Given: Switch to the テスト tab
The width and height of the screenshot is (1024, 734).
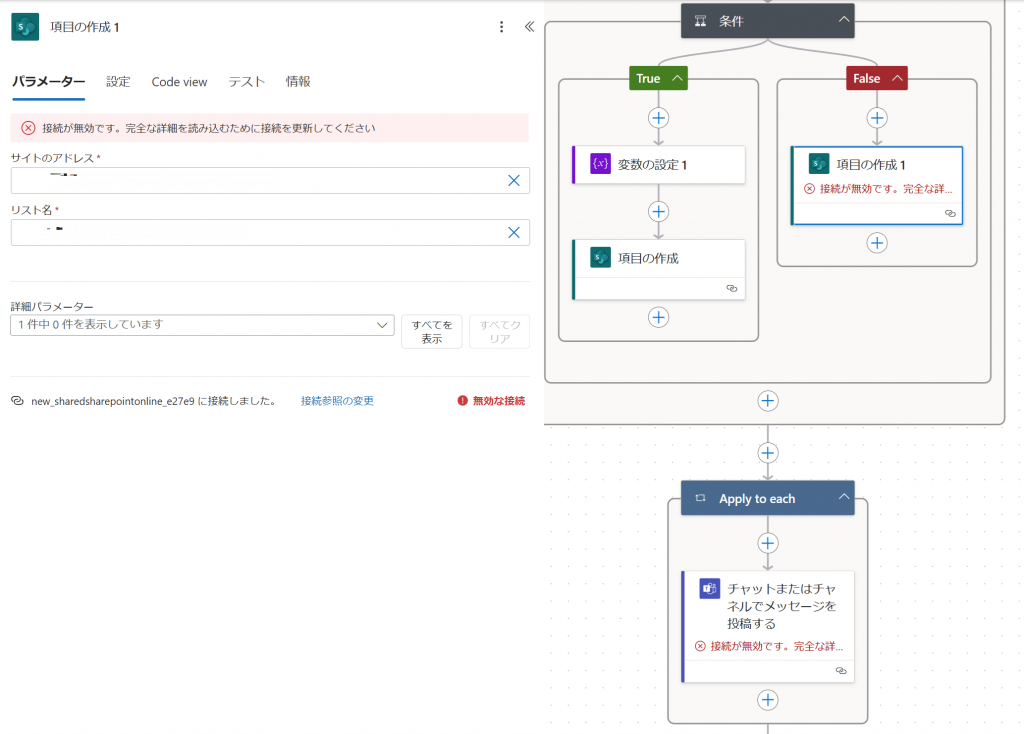Looking at the screenshot, I should tap(246, 82).
